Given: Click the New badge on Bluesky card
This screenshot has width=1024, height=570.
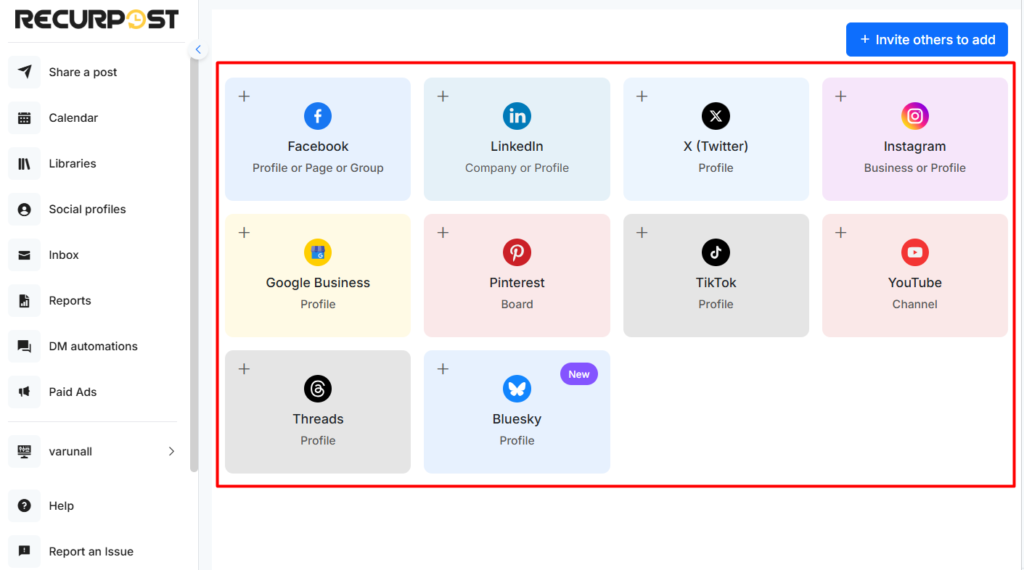Looking at the screenshot, I should tap(579, 374).
